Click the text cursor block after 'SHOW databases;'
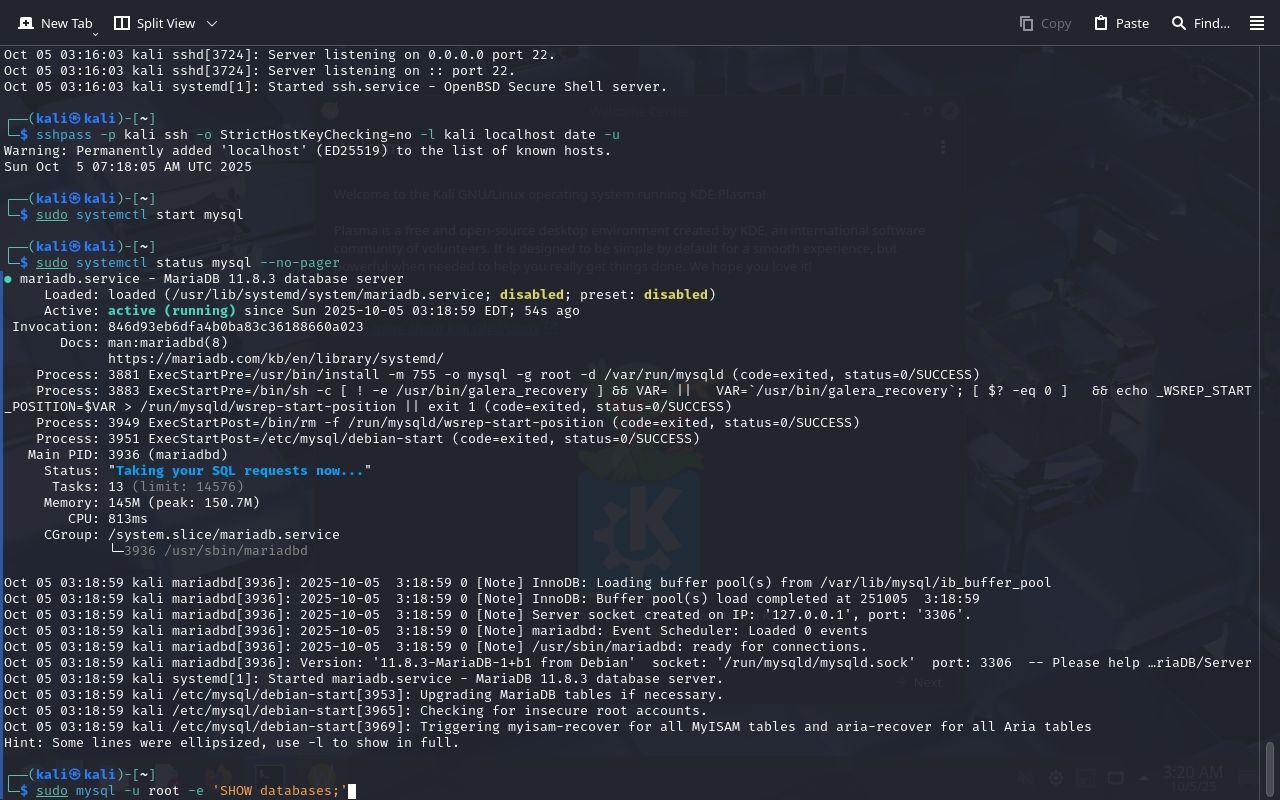Screen dimensions: 1280x800 352,791
